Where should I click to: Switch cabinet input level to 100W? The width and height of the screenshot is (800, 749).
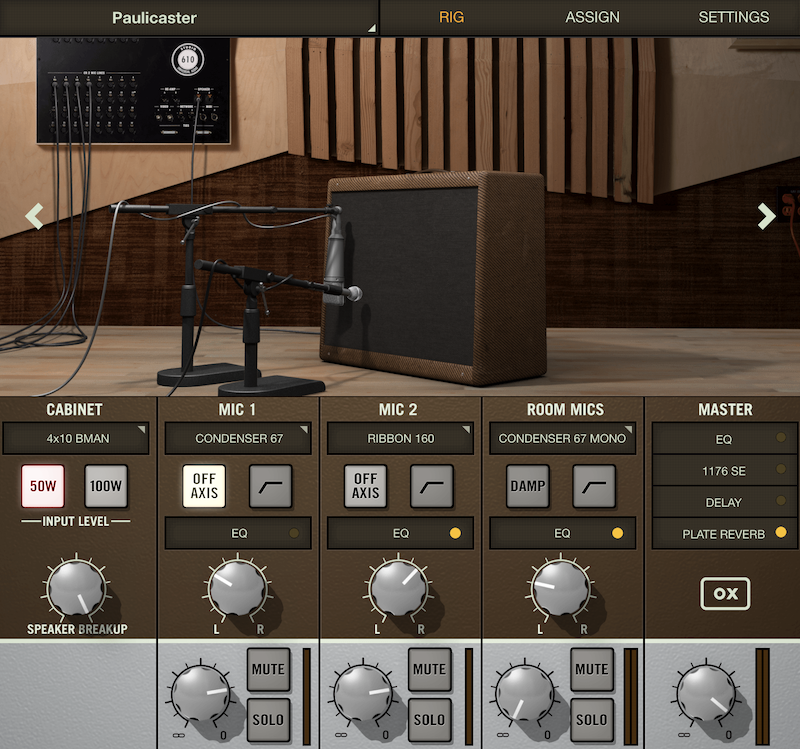coord(106,486)
